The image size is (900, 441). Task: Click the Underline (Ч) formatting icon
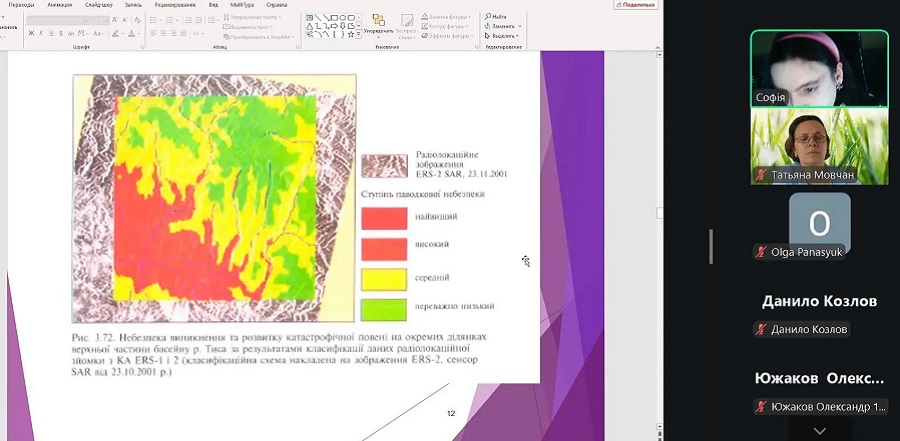click(52, 33)
